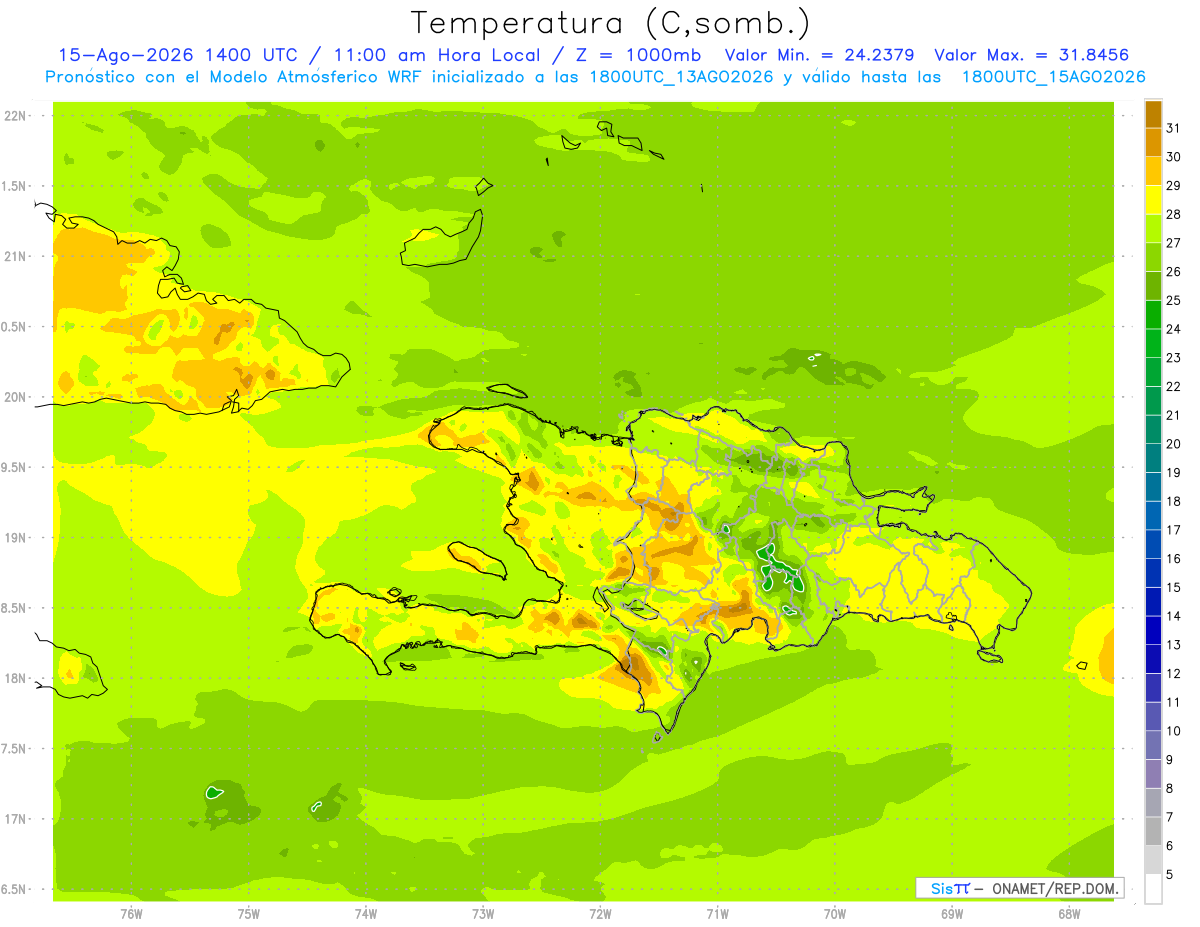Click the '68W' longitude label

tap(1069, 914)
